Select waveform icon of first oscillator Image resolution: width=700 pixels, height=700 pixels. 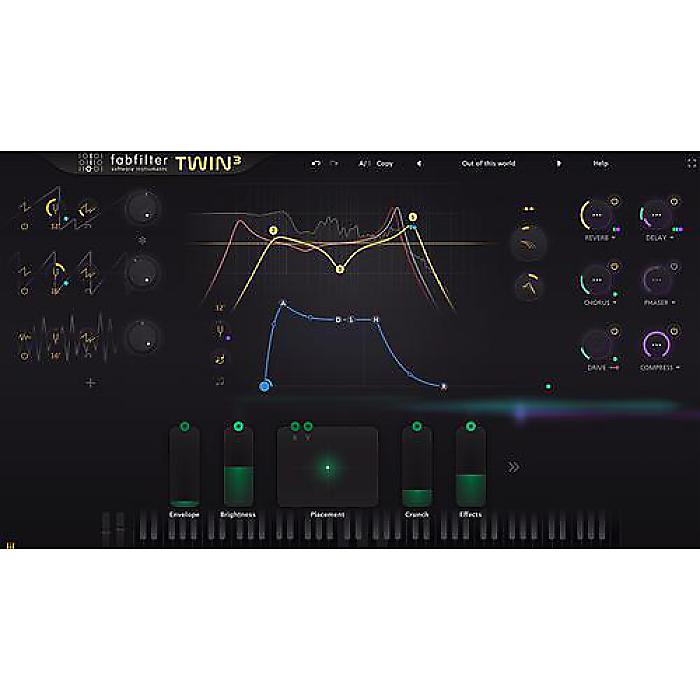click(x=25, y=207)
